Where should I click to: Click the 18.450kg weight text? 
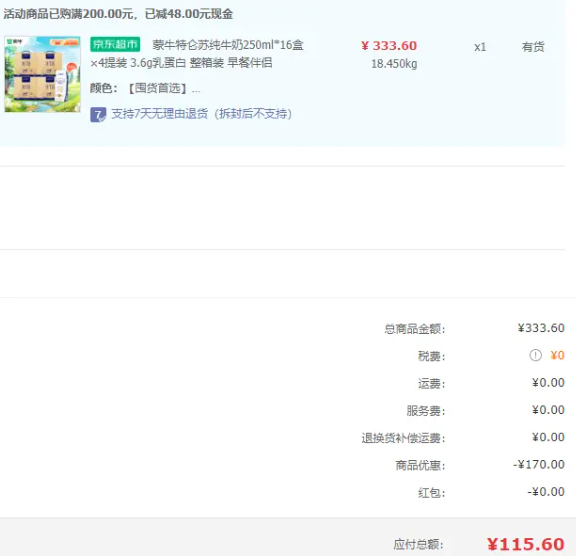[394, 64]
